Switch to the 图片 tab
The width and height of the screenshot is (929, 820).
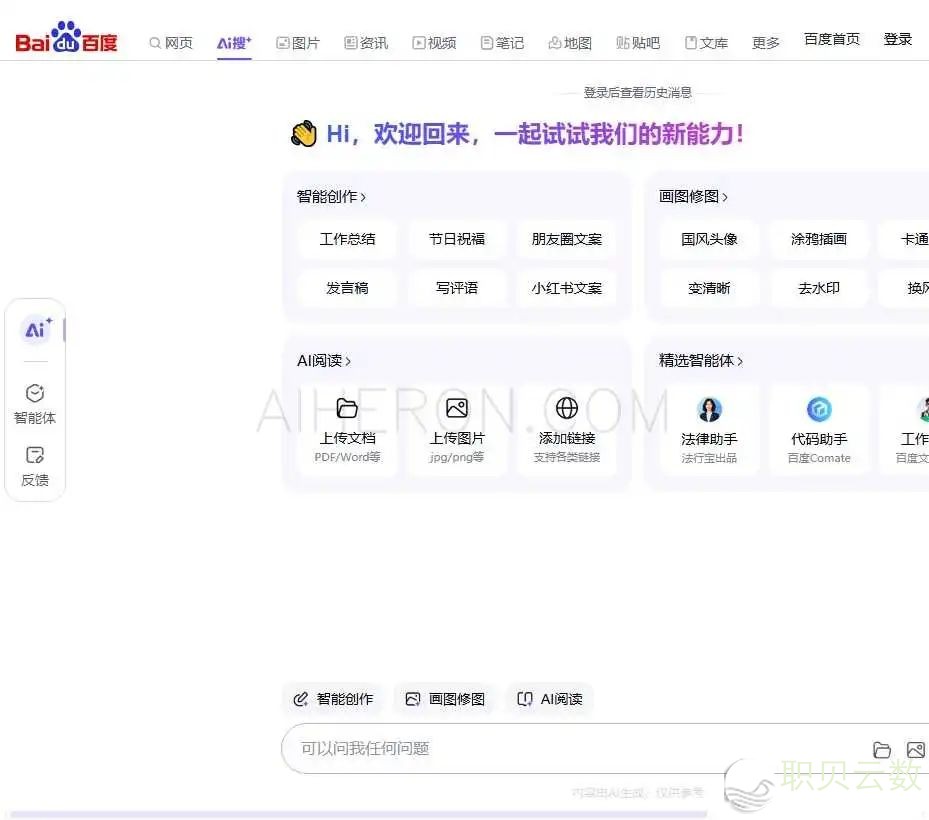(x=298, y=43)
